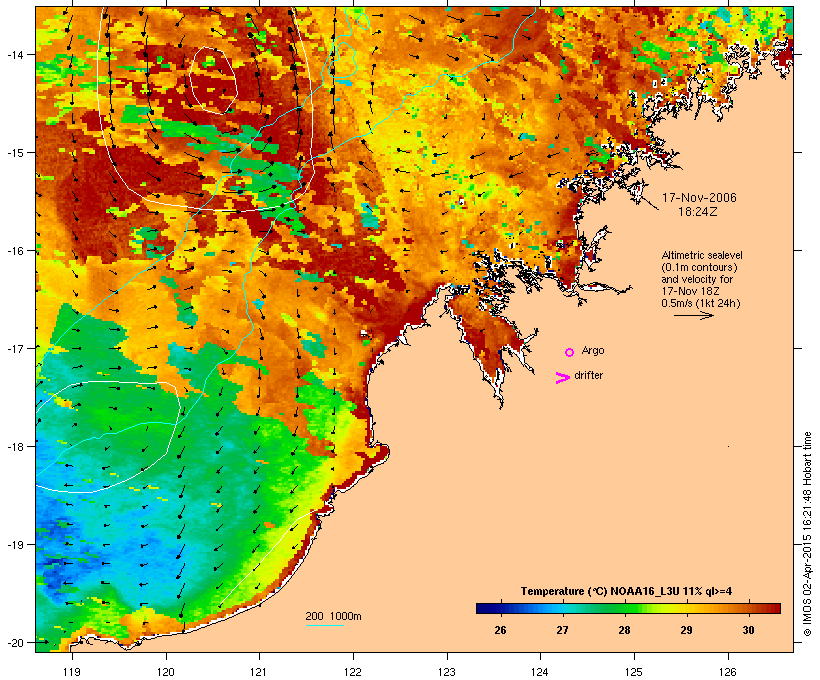
Task: Click the 123 longitude axis label
Action: click(x=447, y=672)
